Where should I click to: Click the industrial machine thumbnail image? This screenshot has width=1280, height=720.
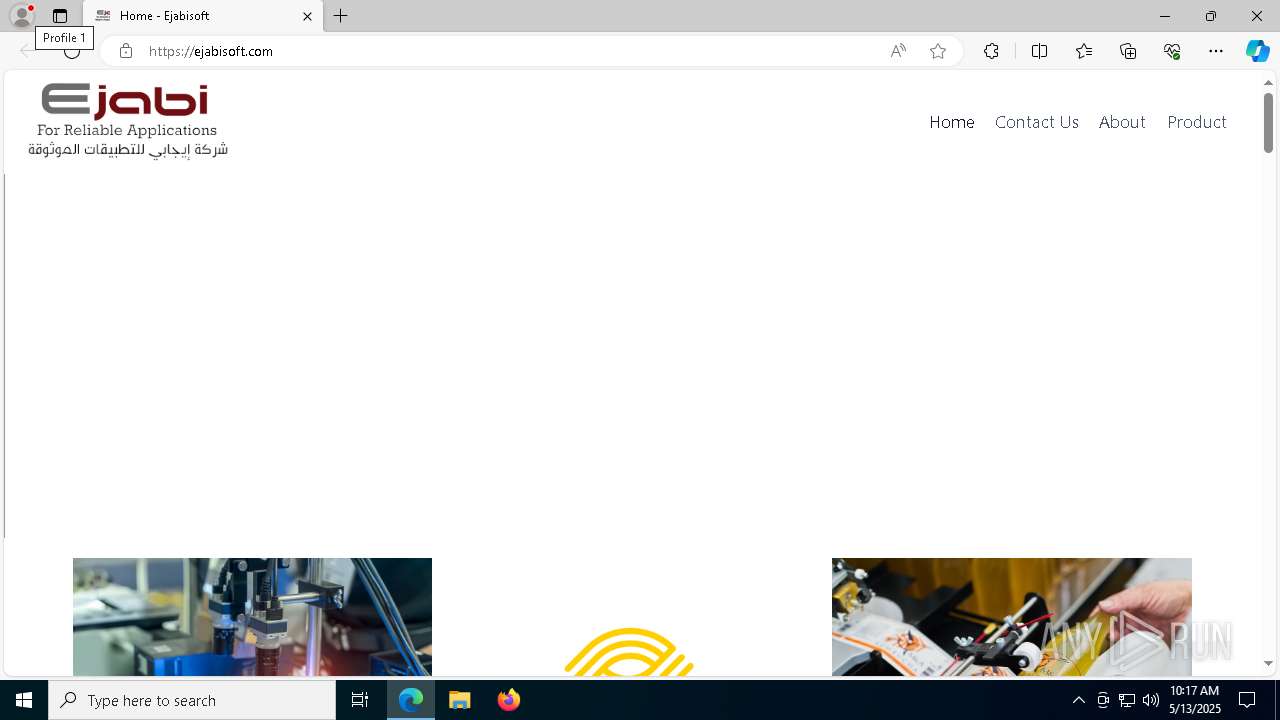point(252,617)
